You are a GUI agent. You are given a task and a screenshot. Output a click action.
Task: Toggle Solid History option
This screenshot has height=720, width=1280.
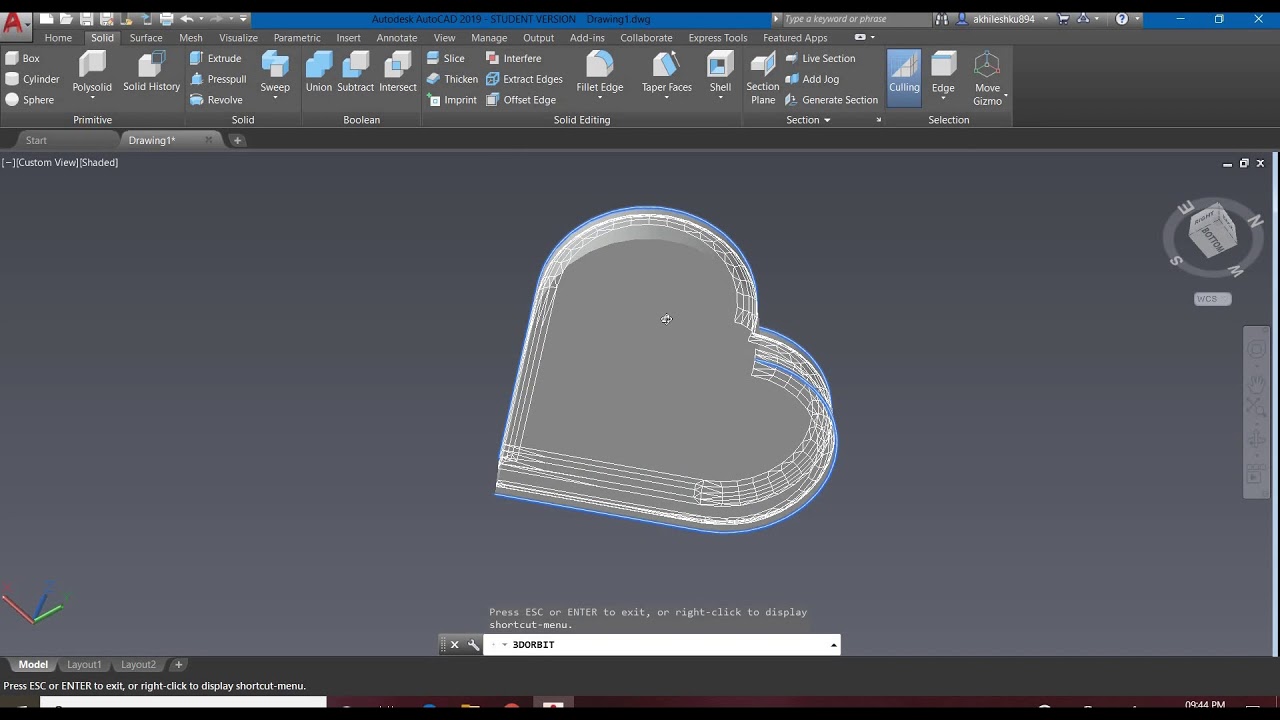[x=151, y=72]
